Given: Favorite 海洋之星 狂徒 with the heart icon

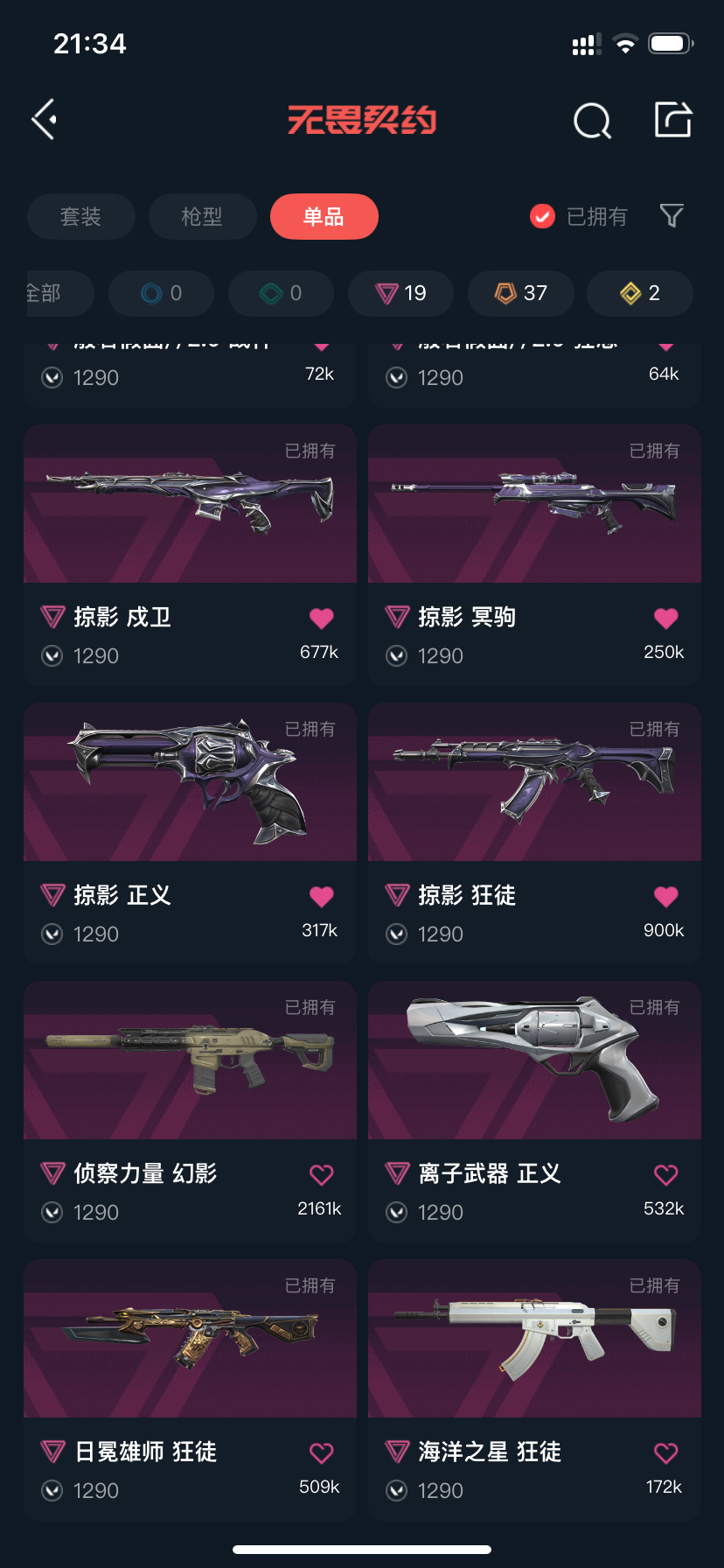Looking at the screenshot, I should (666, 1453).
